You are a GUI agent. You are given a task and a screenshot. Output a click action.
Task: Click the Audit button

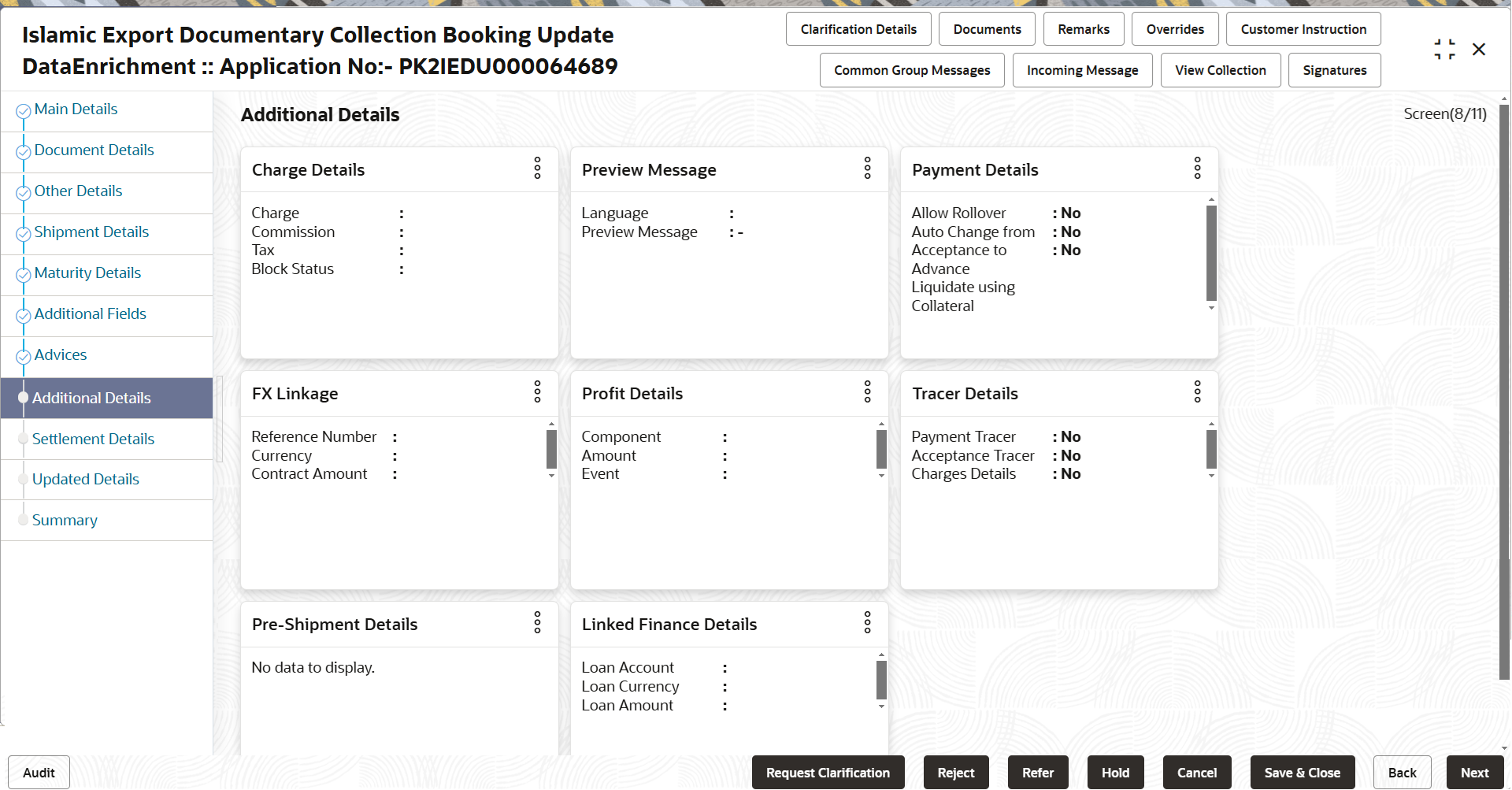[x=39, y=773]
